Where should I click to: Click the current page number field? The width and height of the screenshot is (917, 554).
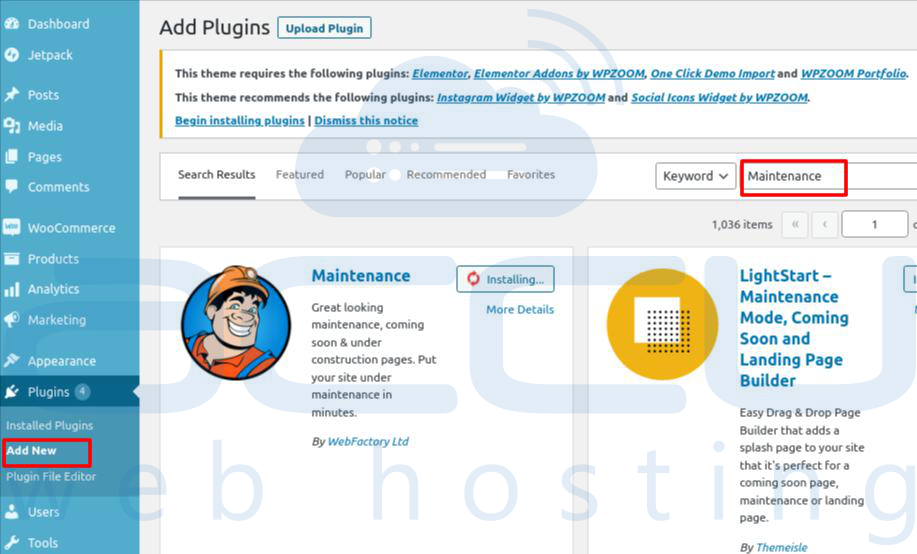point(875,224)
